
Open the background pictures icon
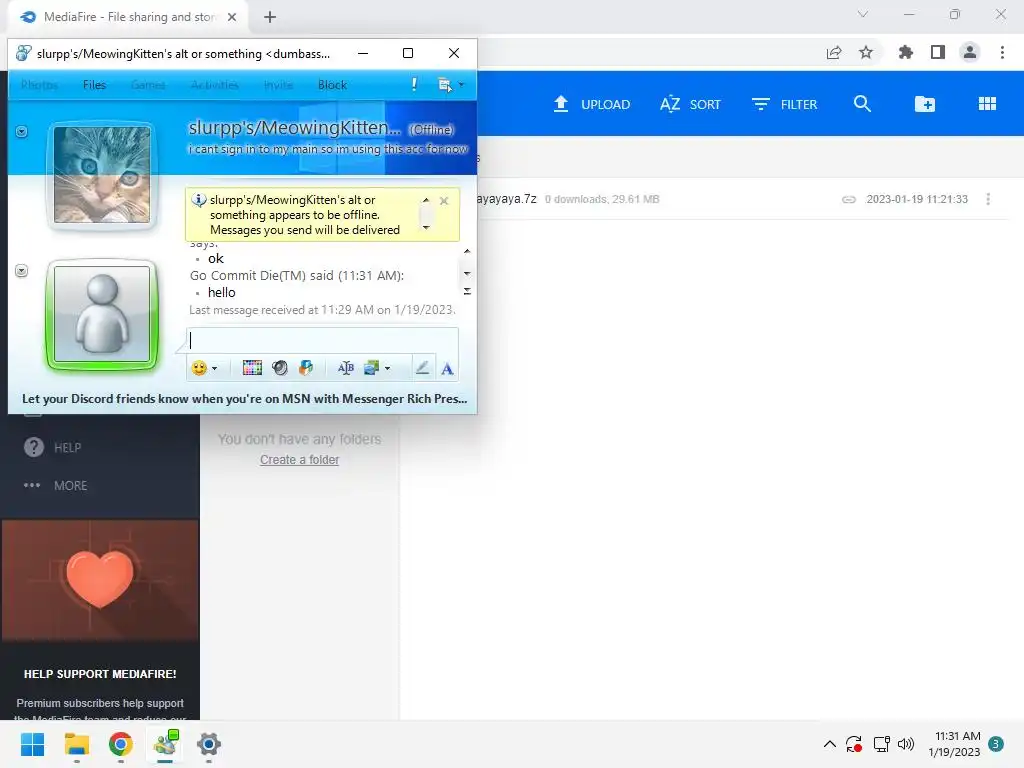coord(372,368)
